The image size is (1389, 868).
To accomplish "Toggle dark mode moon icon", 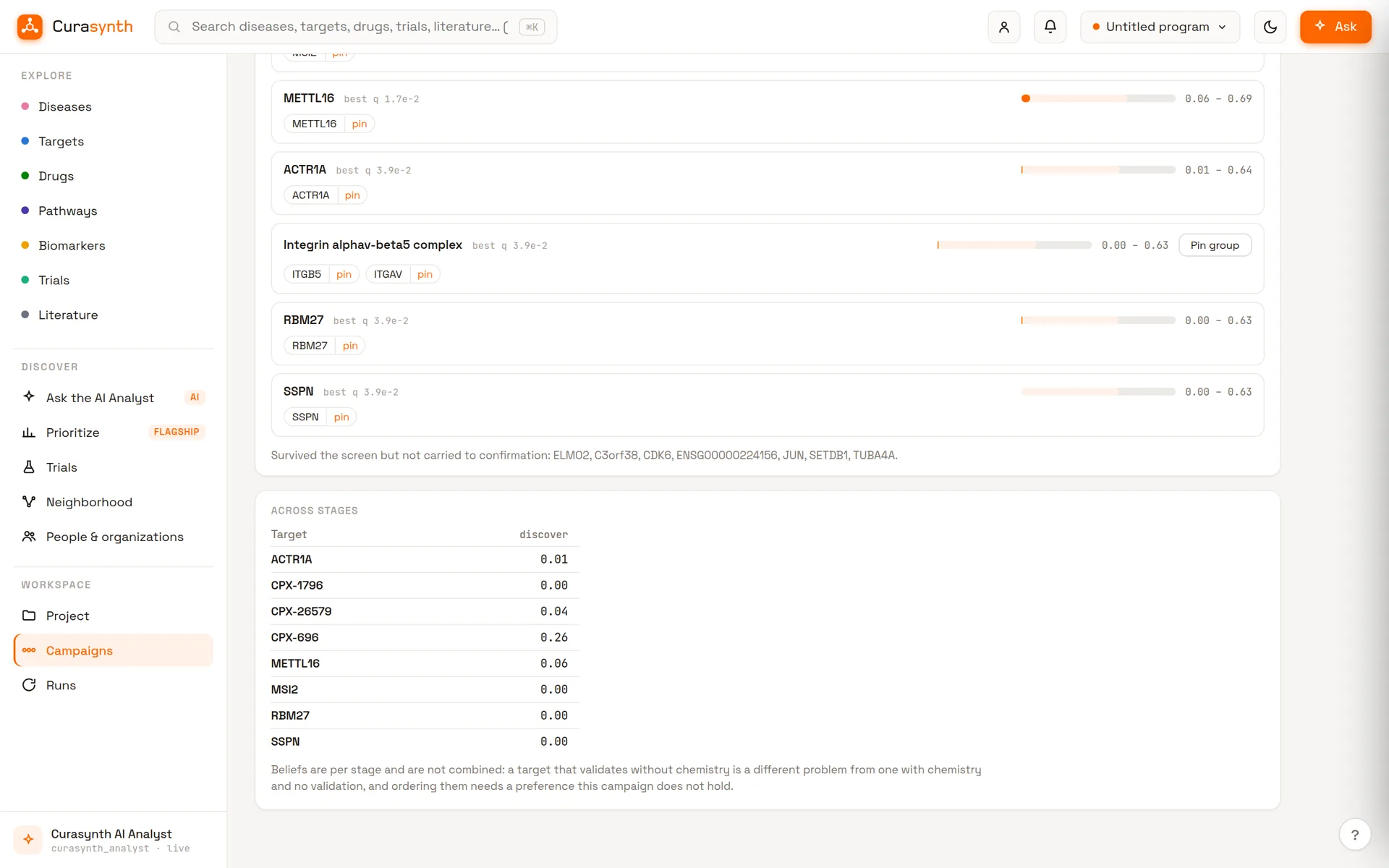I will 1270,27.
